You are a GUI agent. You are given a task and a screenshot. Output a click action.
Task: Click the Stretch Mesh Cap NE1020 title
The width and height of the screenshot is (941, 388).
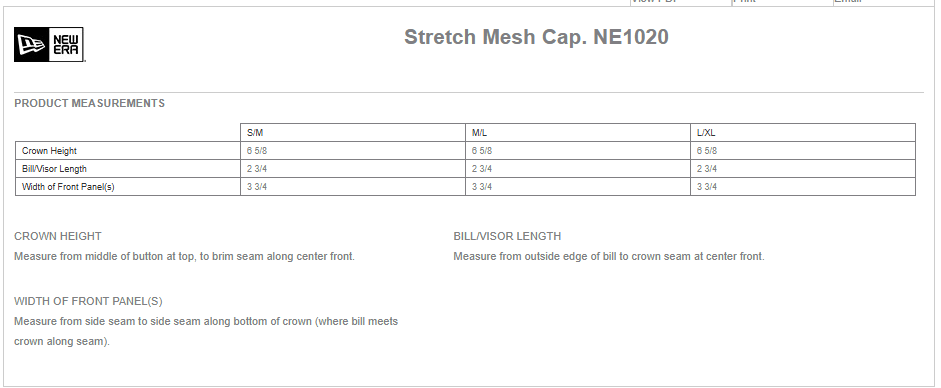click(536, 37)
